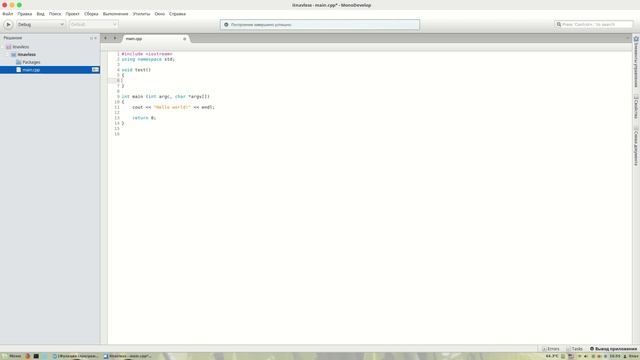Open the document outline side pad
Image resolution: width=640 pixels, height=360 pixels.
pyautogui.click(x=636, y=147)
